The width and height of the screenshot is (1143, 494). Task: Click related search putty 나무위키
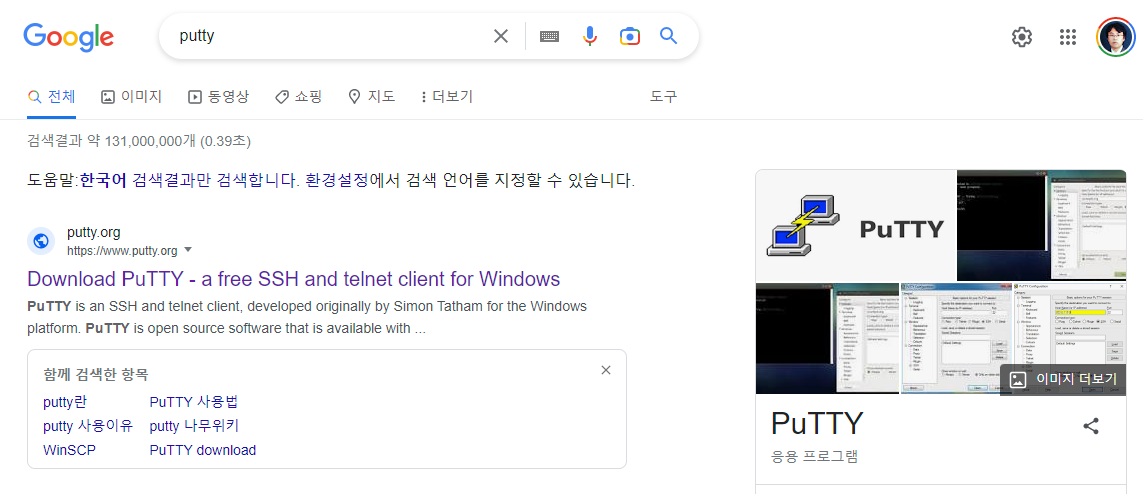click(194, 426)
